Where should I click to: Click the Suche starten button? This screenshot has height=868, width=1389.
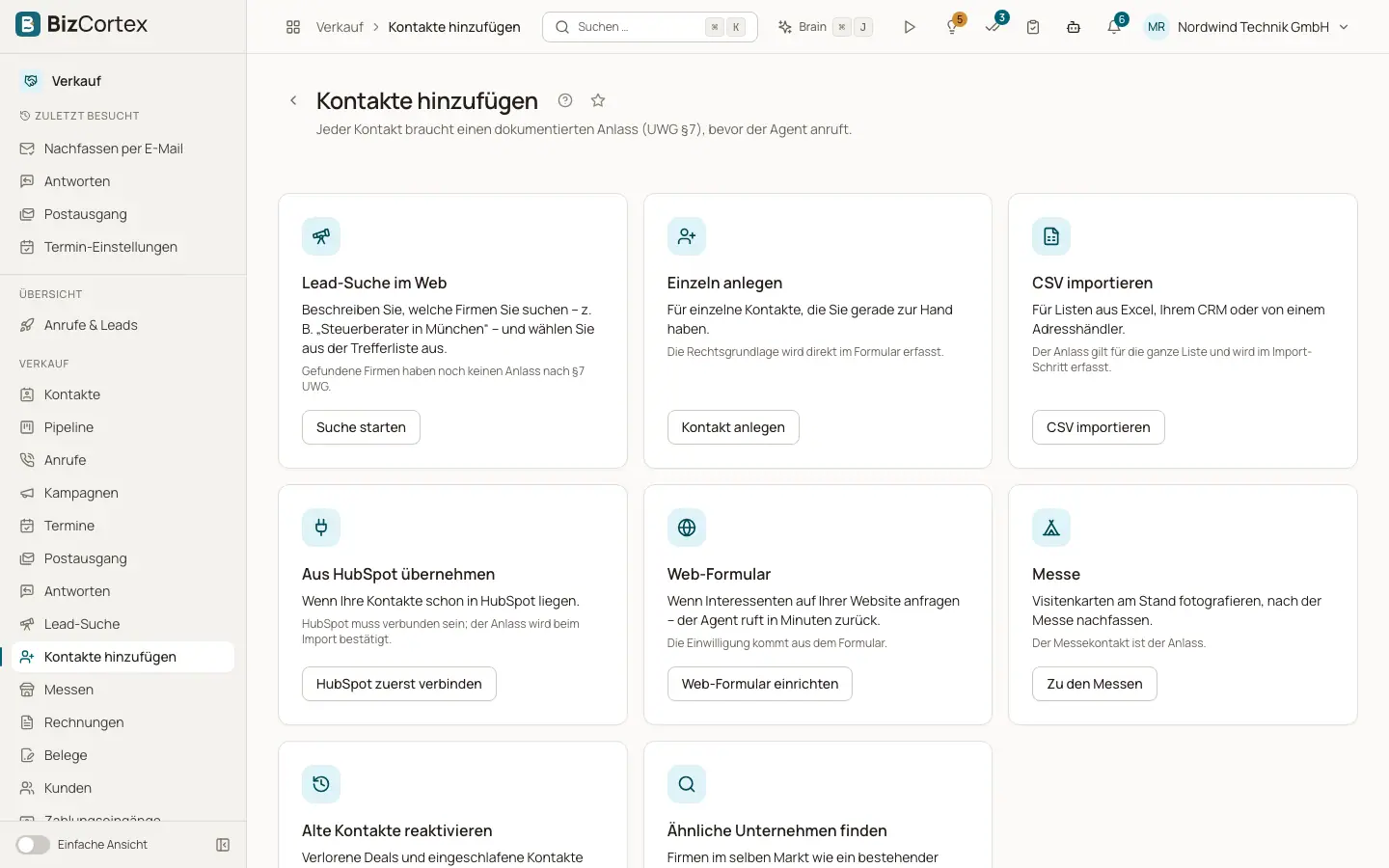tap(361, 427)
